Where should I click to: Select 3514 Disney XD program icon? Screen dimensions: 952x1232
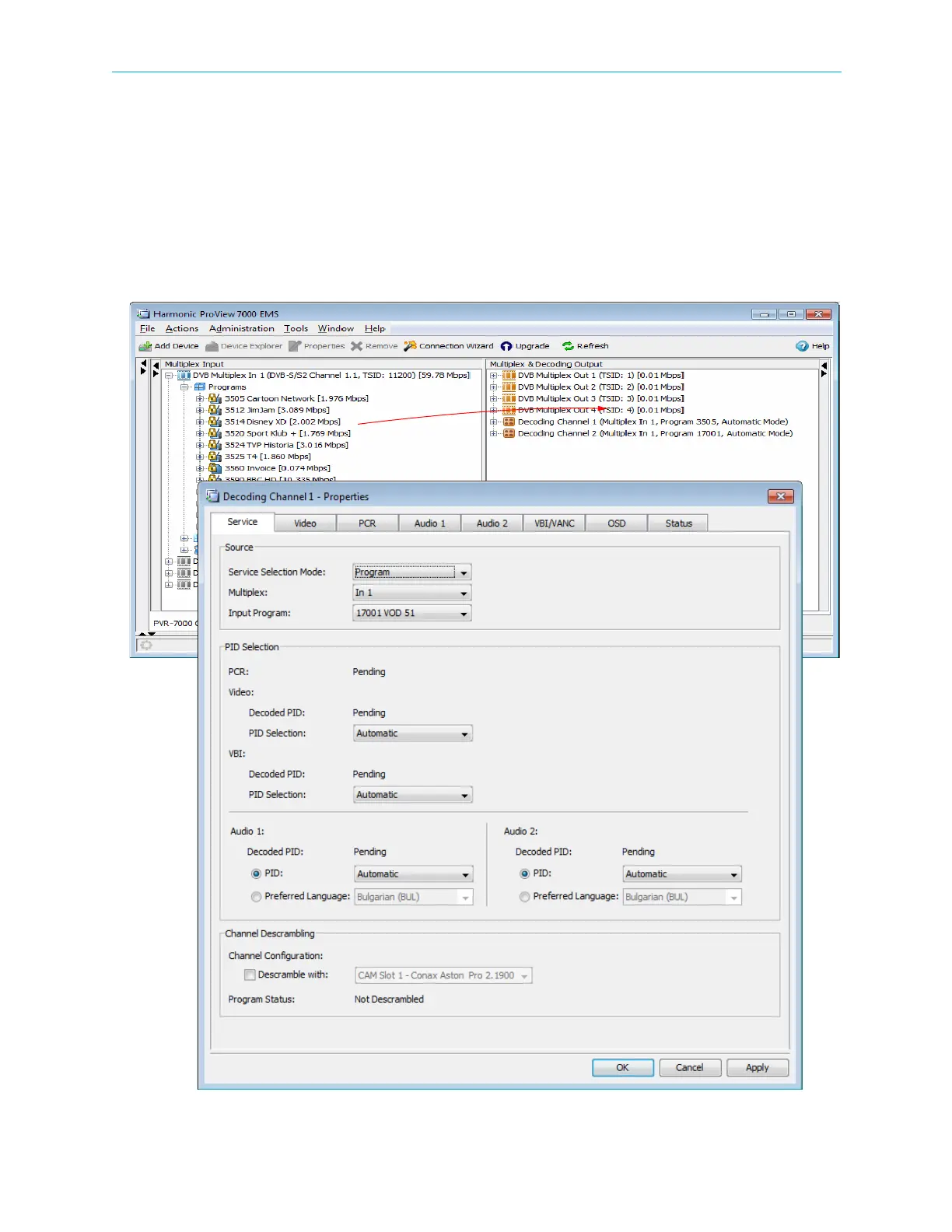click(215, 422)
